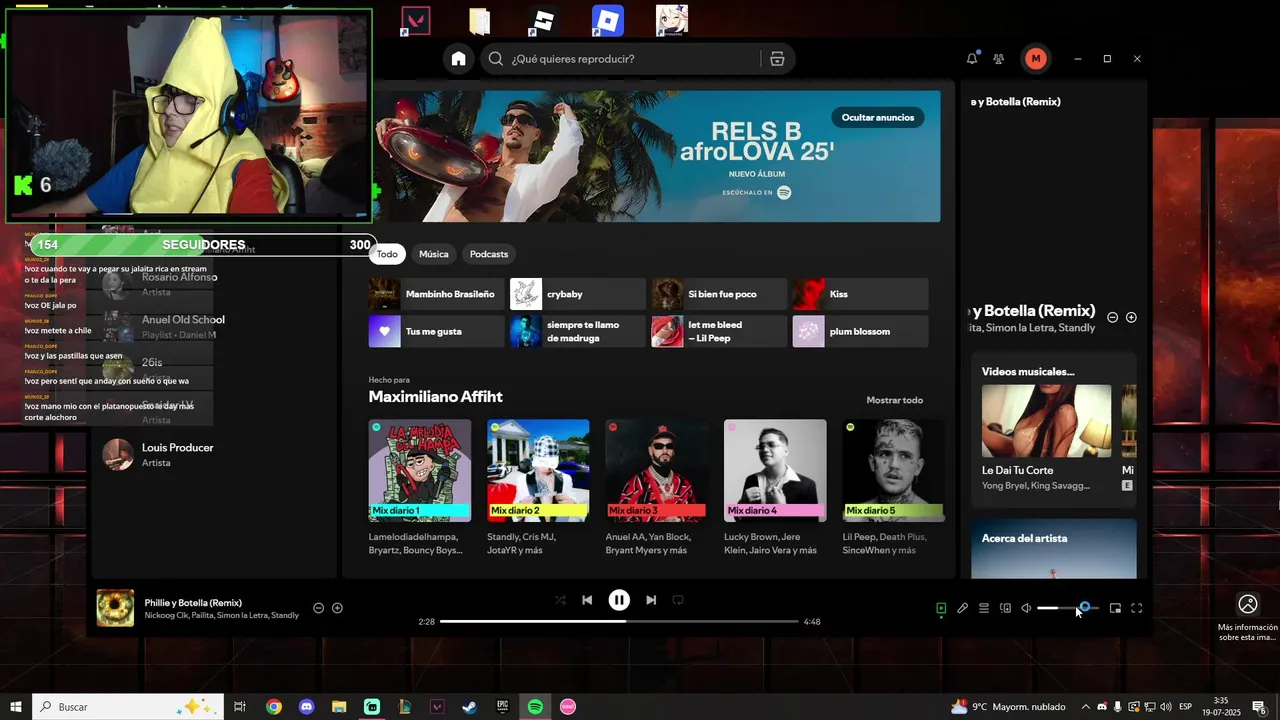The image size is (1280, 720).
Task: Go to Spotify Home icon
Action: 458,59
